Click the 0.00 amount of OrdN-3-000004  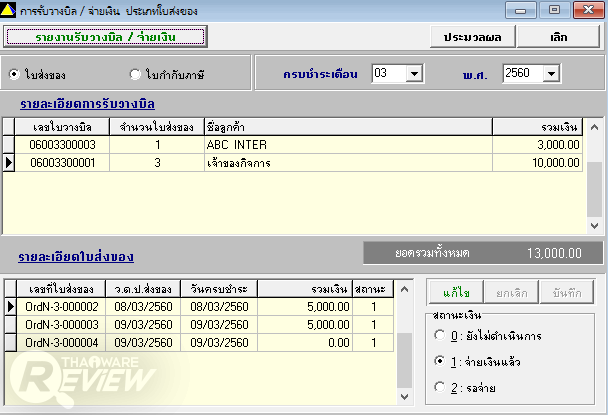pyautogui.click(x=305, y=342)
